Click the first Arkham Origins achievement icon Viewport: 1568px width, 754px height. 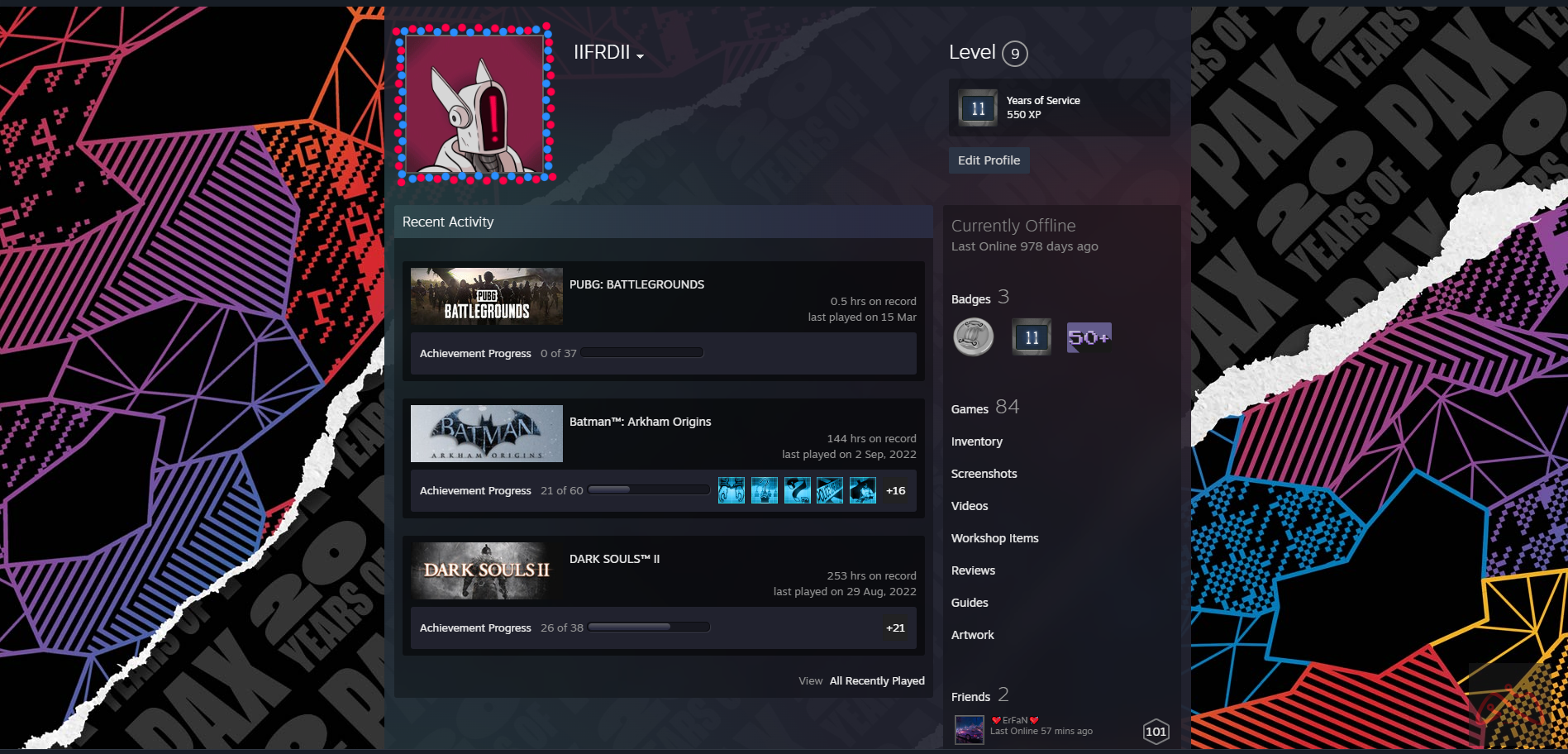point(732,489)
